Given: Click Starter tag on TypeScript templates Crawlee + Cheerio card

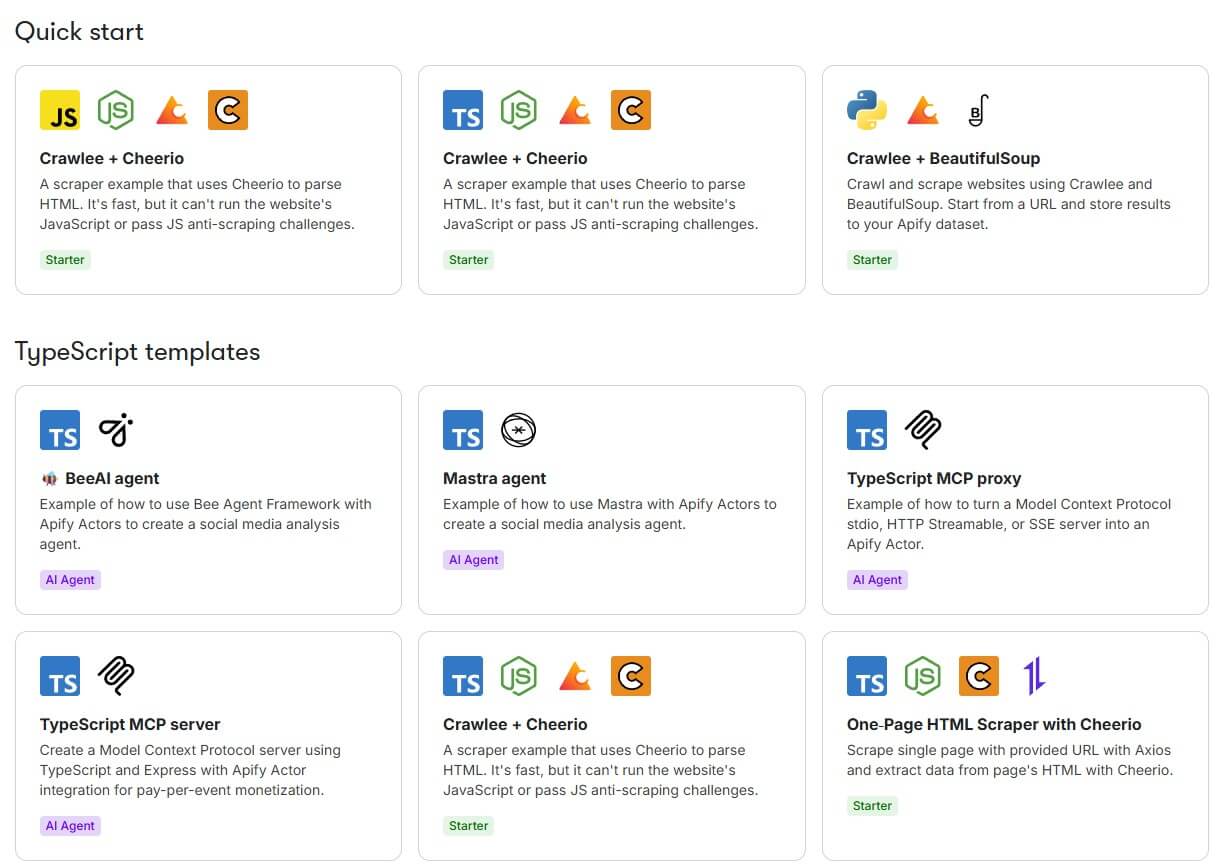Looking at the screenshot, I should [x=469, y=826].
